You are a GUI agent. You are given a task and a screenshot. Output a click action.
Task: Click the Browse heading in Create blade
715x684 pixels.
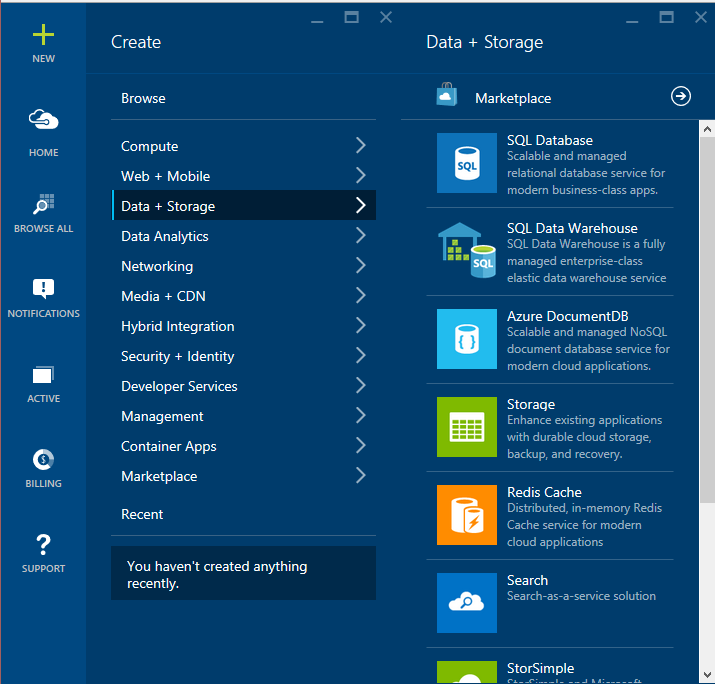(143, 98)
